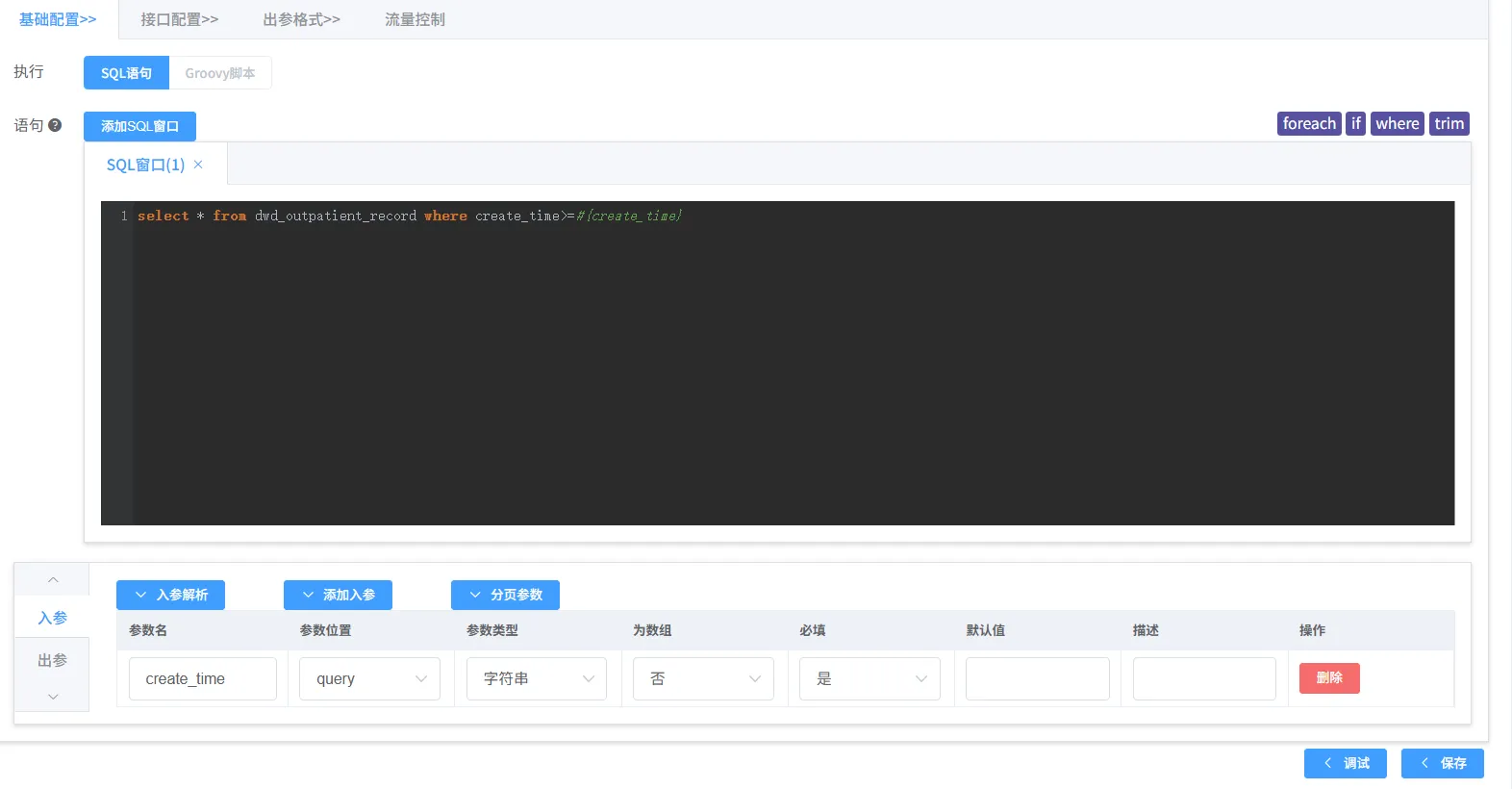Open the 出参格式>> tab
The image size is (1512, 789).
coord(302,19)
